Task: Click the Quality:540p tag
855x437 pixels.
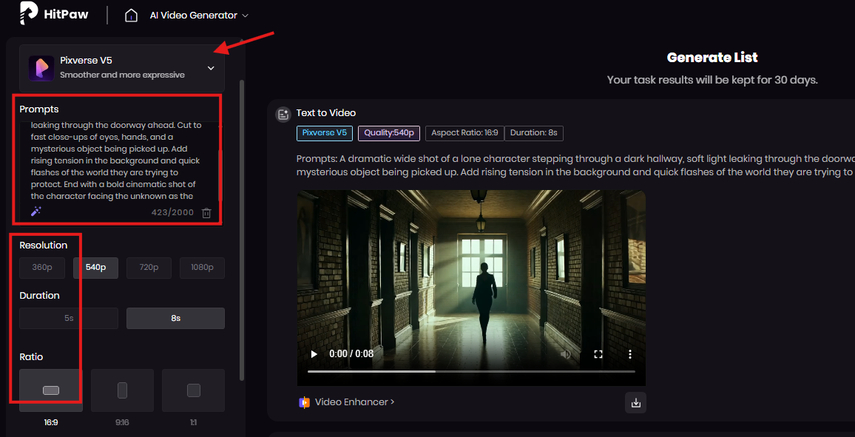Action: [x=389, y=133]
